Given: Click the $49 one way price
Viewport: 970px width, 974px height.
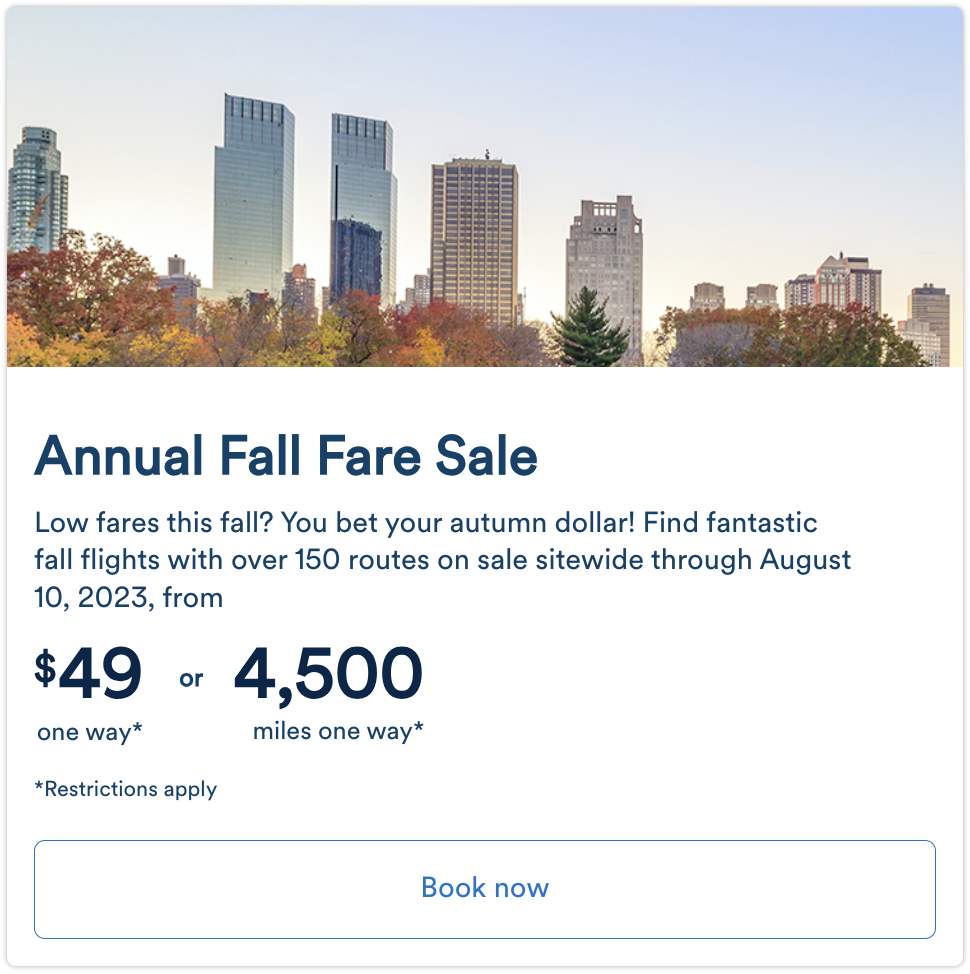Looking at the screenshot, I should pyautogui.click(x=89, y=674).
